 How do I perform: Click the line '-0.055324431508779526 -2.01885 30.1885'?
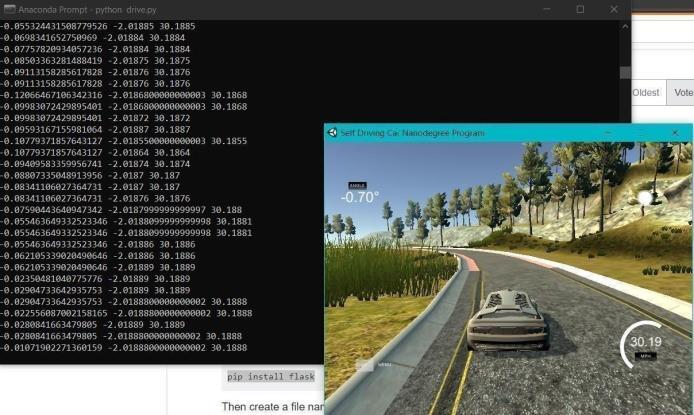[x=97, y=26]
